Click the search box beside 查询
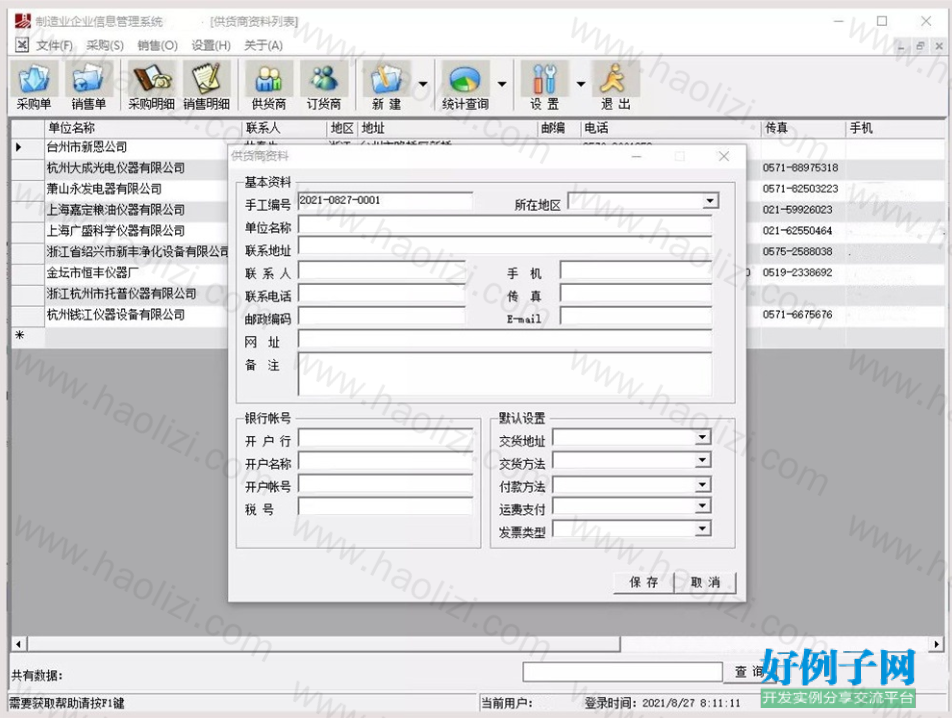 point(622,672)
